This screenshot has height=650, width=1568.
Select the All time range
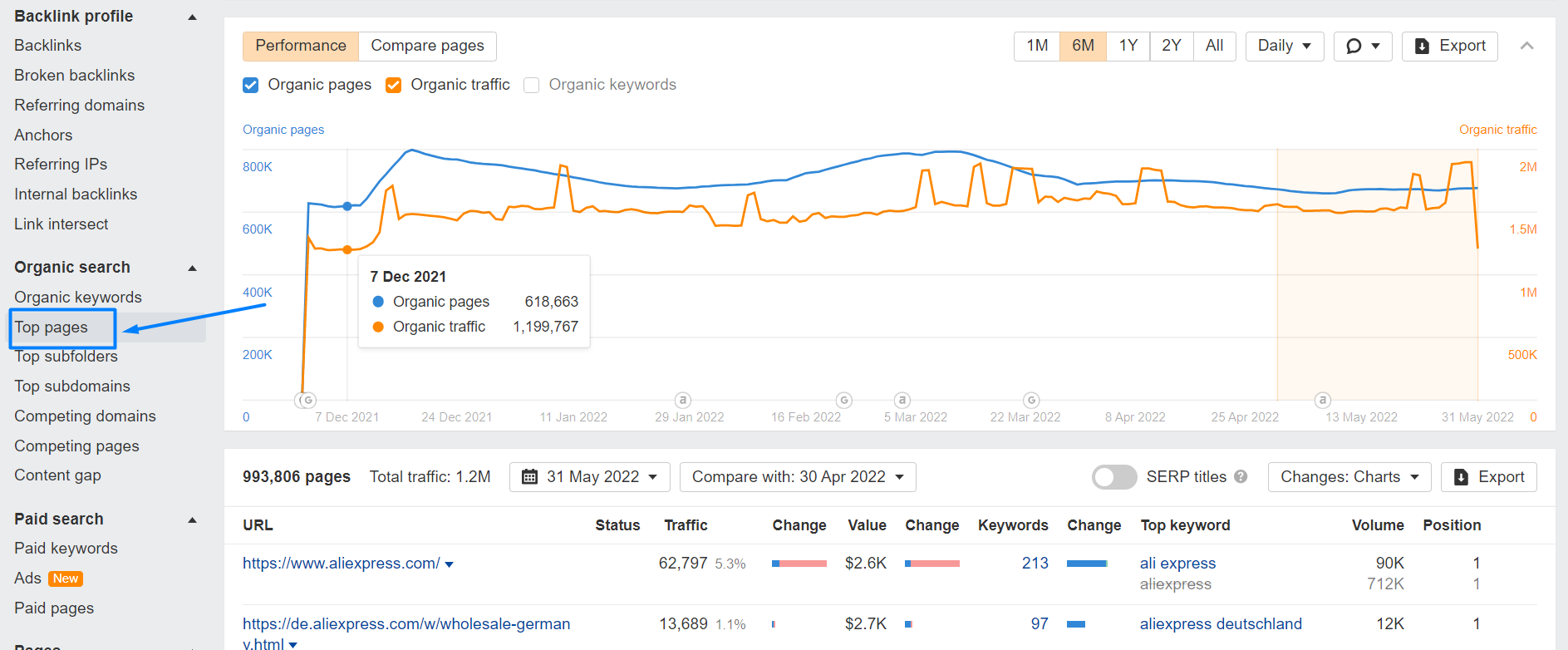click(1215, 46)
